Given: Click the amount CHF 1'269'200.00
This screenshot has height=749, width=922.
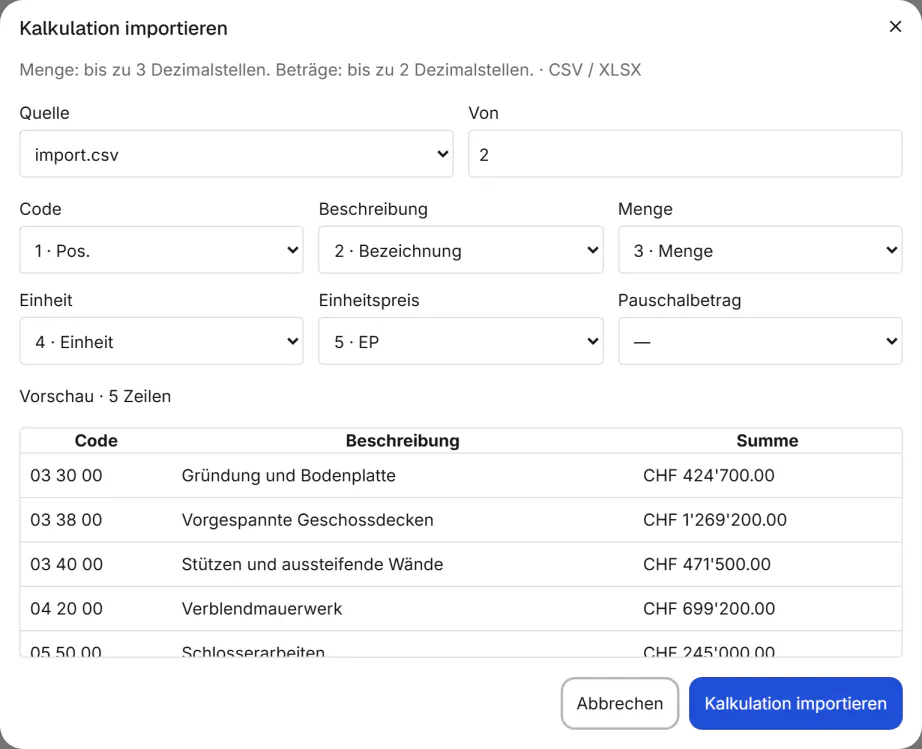Looking at the screenshot, I should coord(714,520).
